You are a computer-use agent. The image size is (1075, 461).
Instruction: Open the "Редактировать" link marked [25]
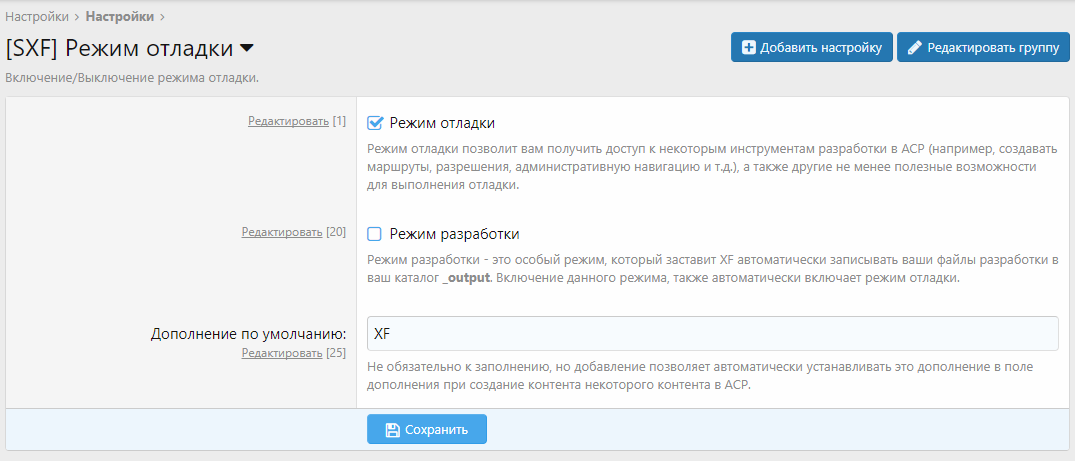pos(282,353)
